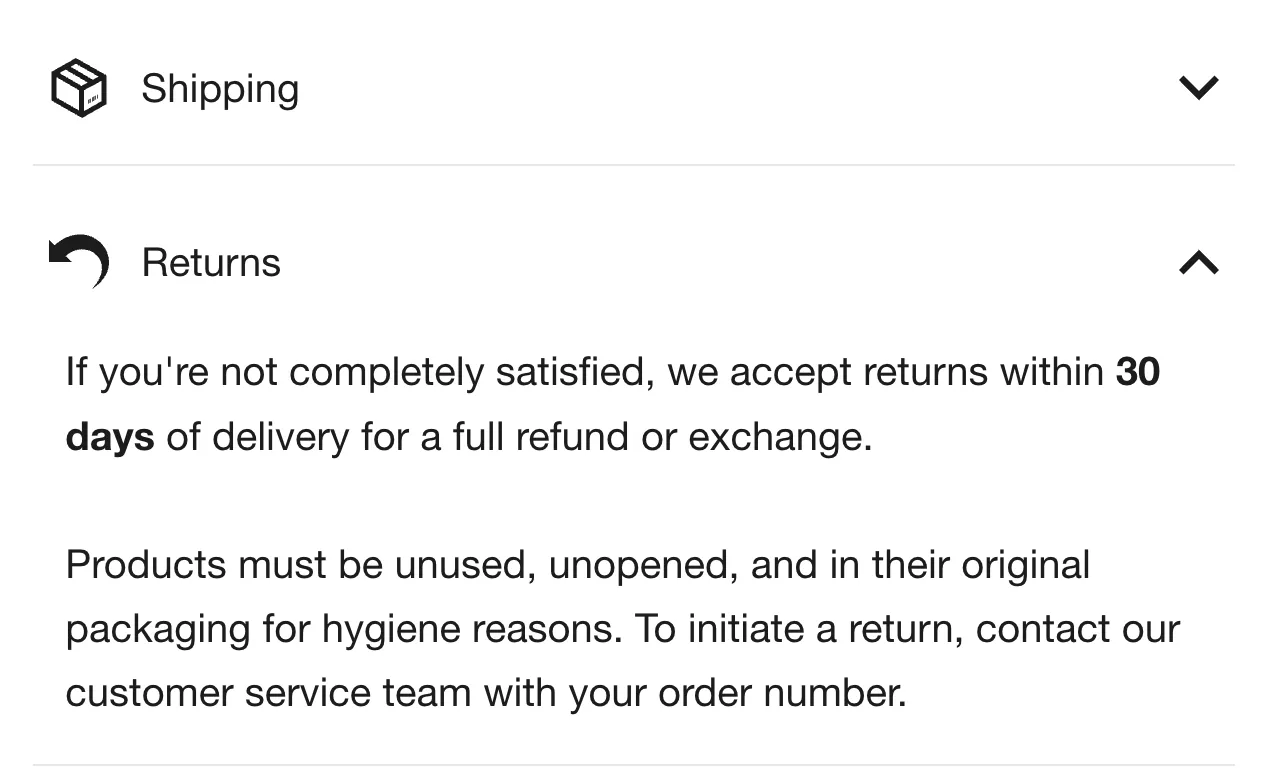Click the bold "30" text
This screenshot has height=778, width=1264.
(1137, 372)
